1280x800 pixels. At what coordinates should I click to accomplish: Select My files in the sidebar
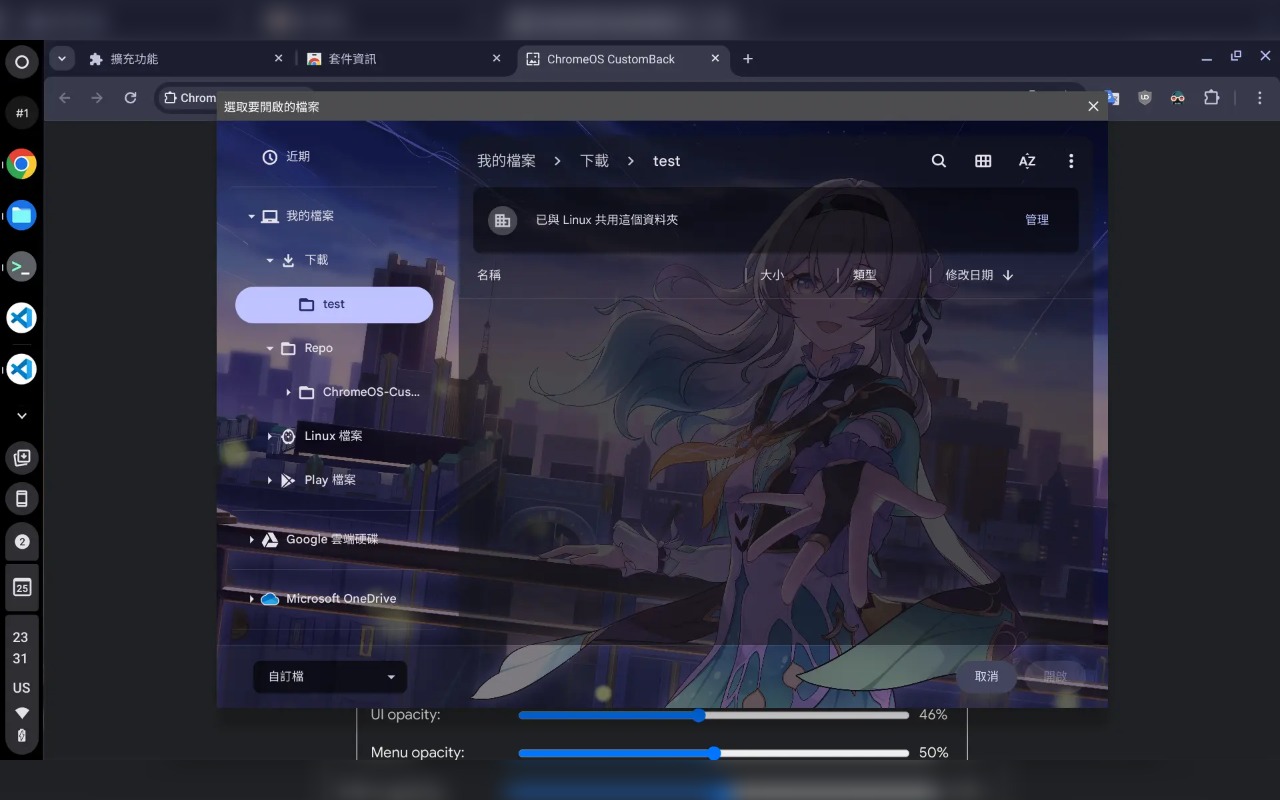coord(298,216)
